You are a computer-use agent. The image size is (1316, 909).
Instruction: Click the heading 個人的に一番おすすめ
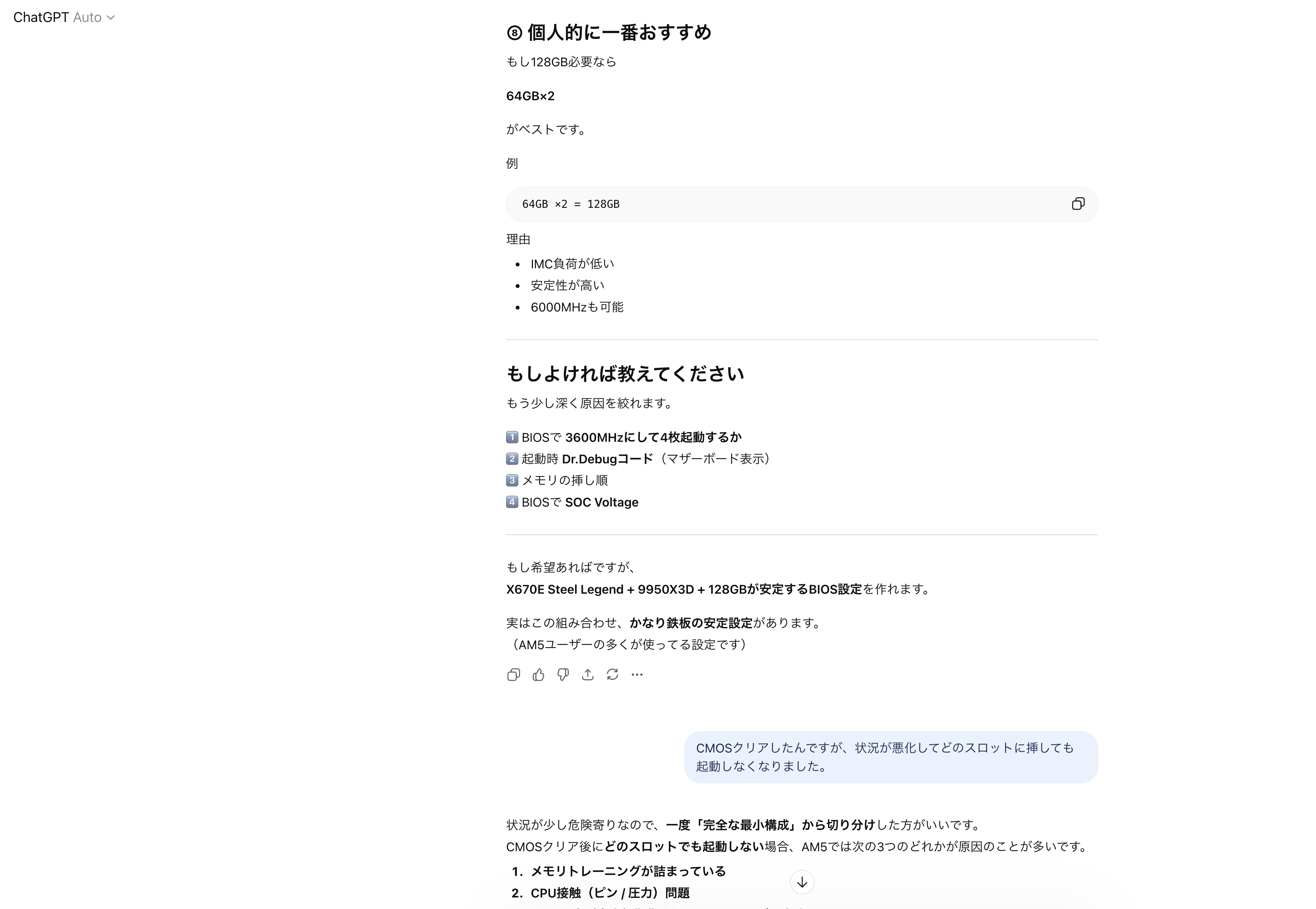(x=619, y=32)
